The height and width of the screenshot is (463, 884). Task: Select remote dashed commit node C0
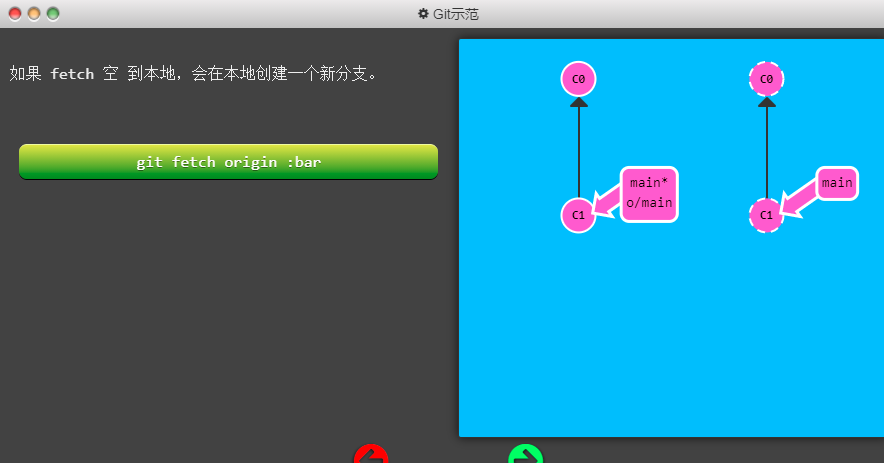coord(766,79)
